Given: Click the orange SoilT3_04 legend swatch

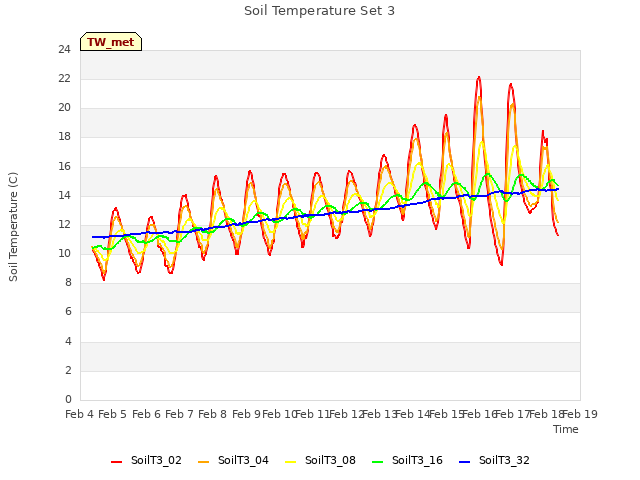Looking at the screenshot, I should tap(203, 462).
